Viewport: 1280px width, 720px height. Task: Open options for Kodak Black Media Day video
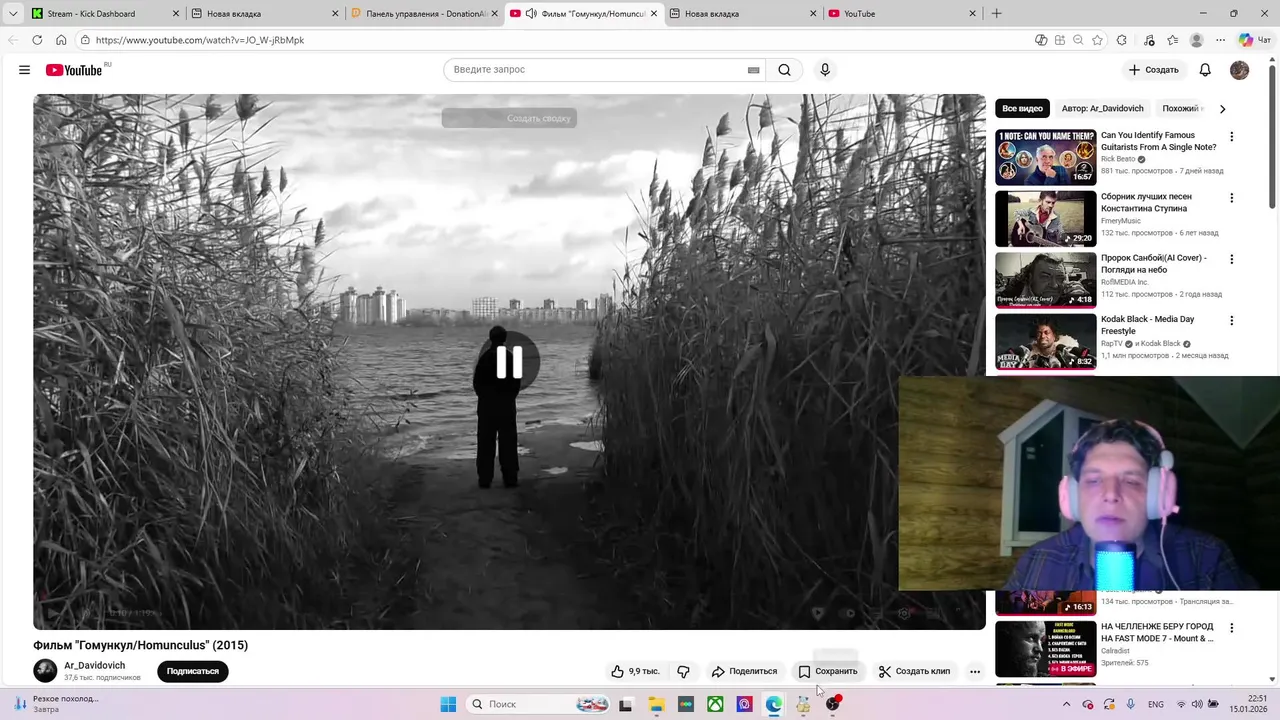pyautogui.click(x=1231, y=321)
